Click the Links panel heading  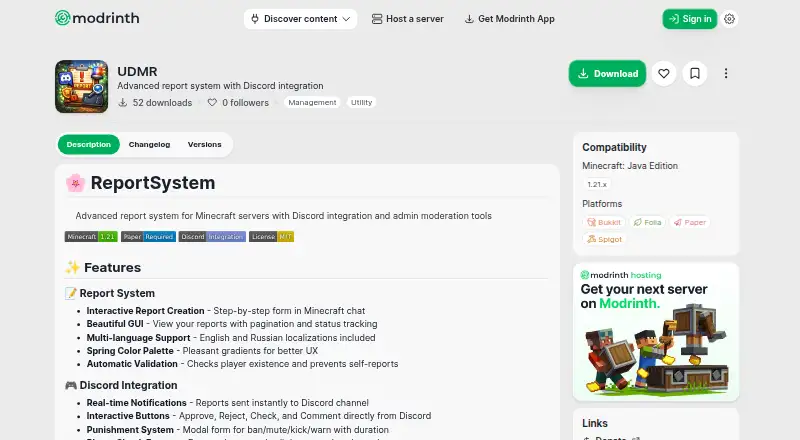tap(595, 423)
